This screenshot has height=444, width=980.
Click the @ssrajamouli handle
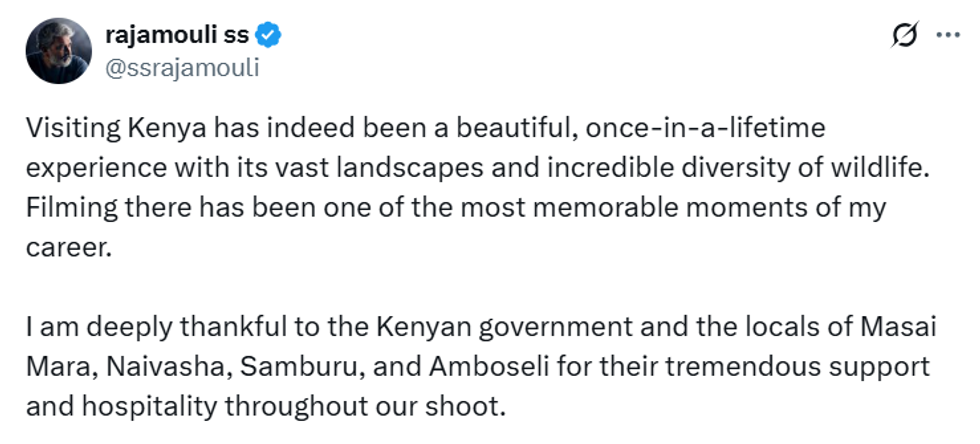(182, 65)
